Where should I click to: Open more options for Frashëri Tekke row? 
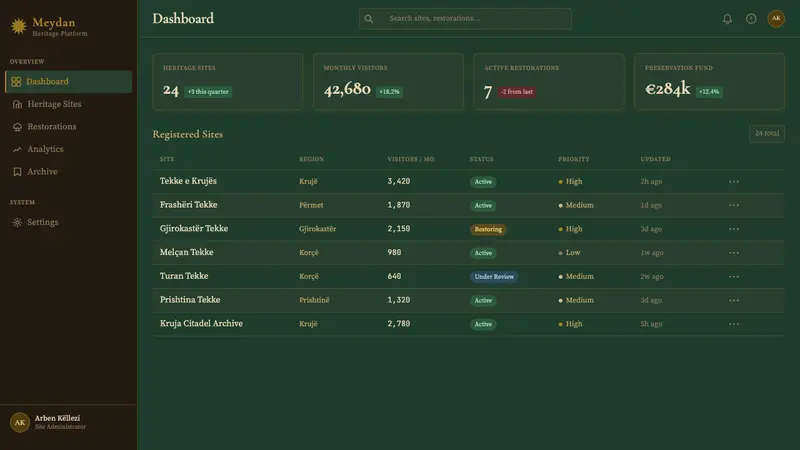pos(734,205)
